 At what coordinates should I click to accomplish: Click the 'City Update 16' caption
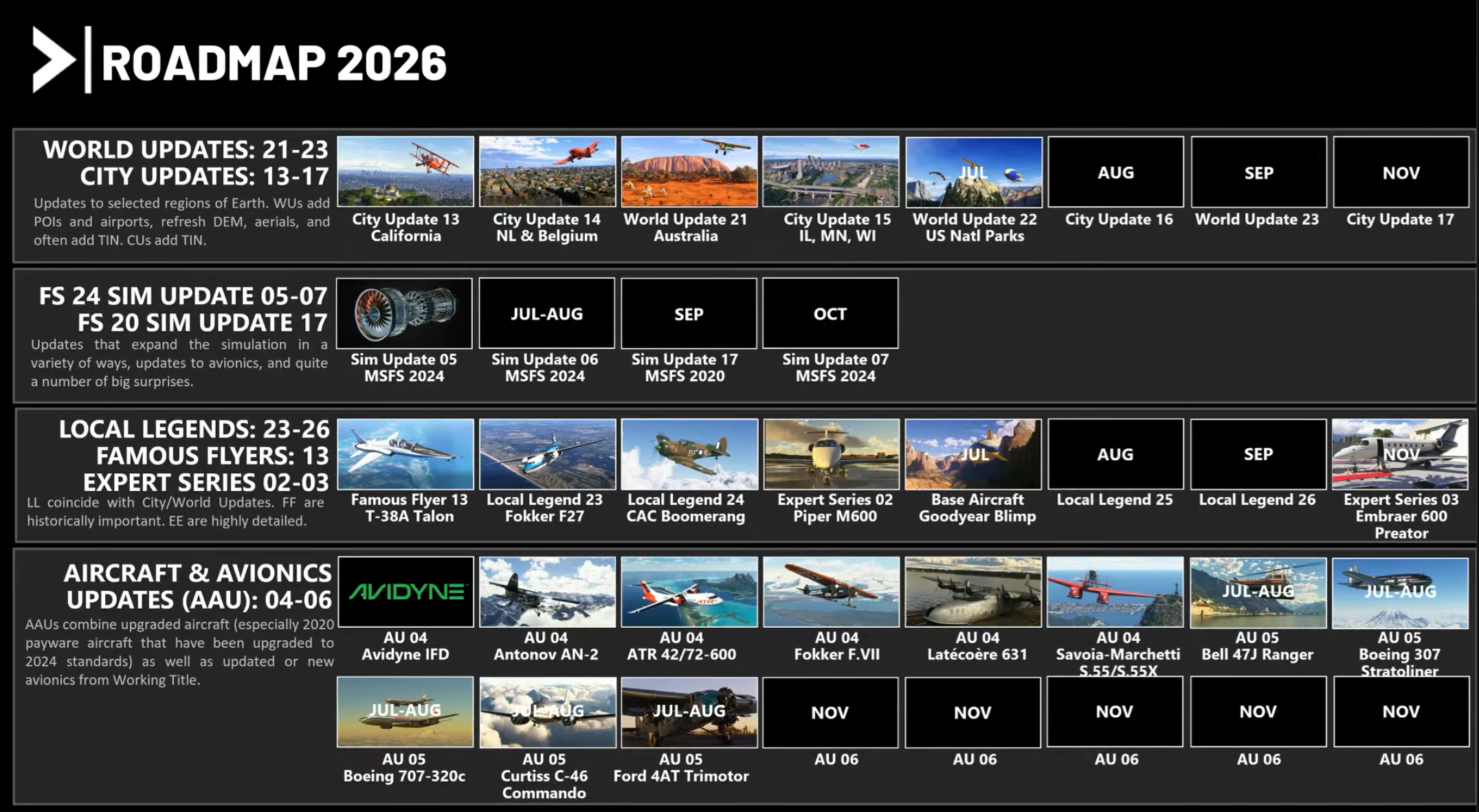1119,219
